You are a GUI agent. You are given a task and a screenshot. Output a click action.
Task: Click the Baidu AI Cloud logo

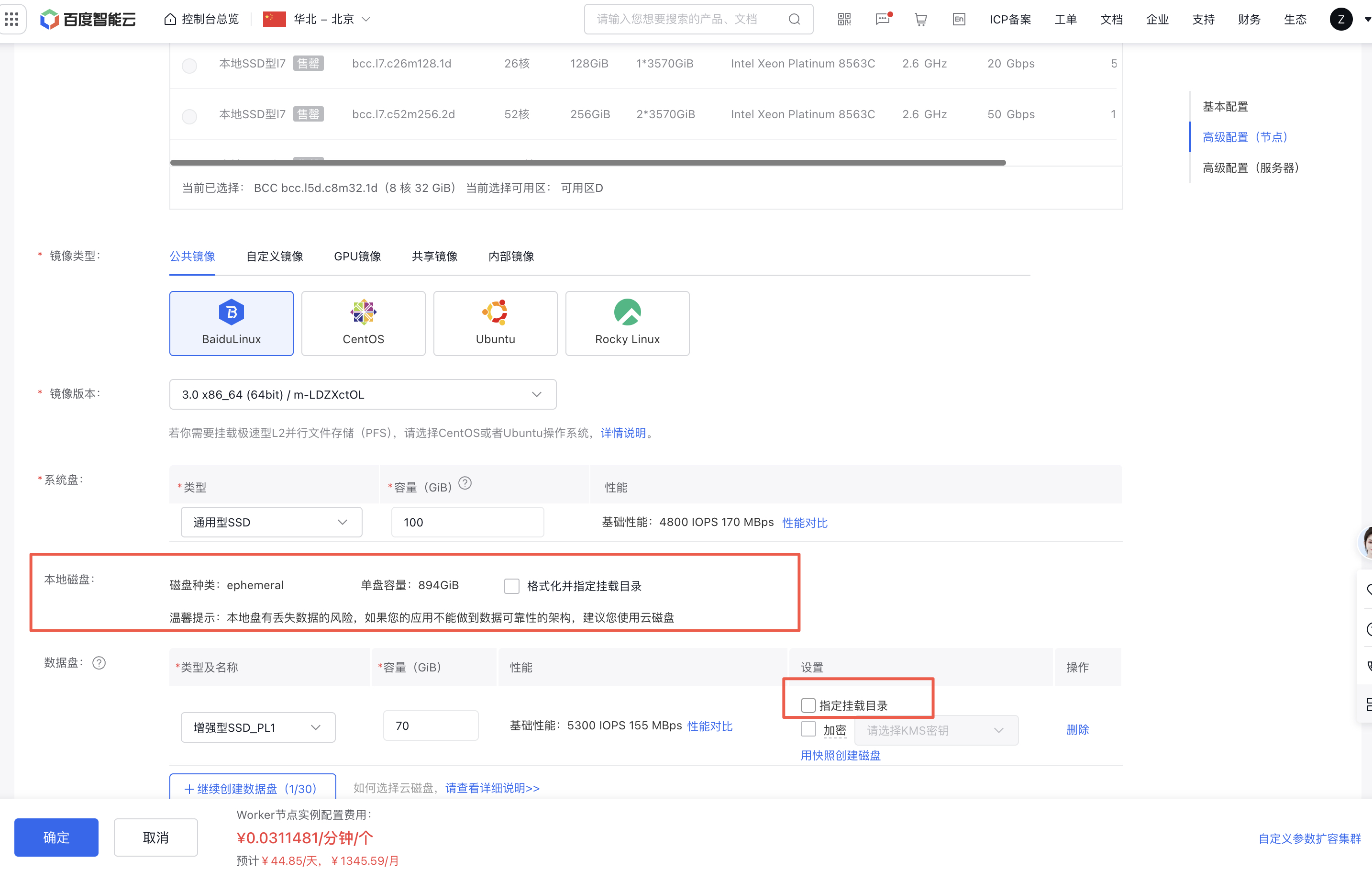click(x=89, y=19)
